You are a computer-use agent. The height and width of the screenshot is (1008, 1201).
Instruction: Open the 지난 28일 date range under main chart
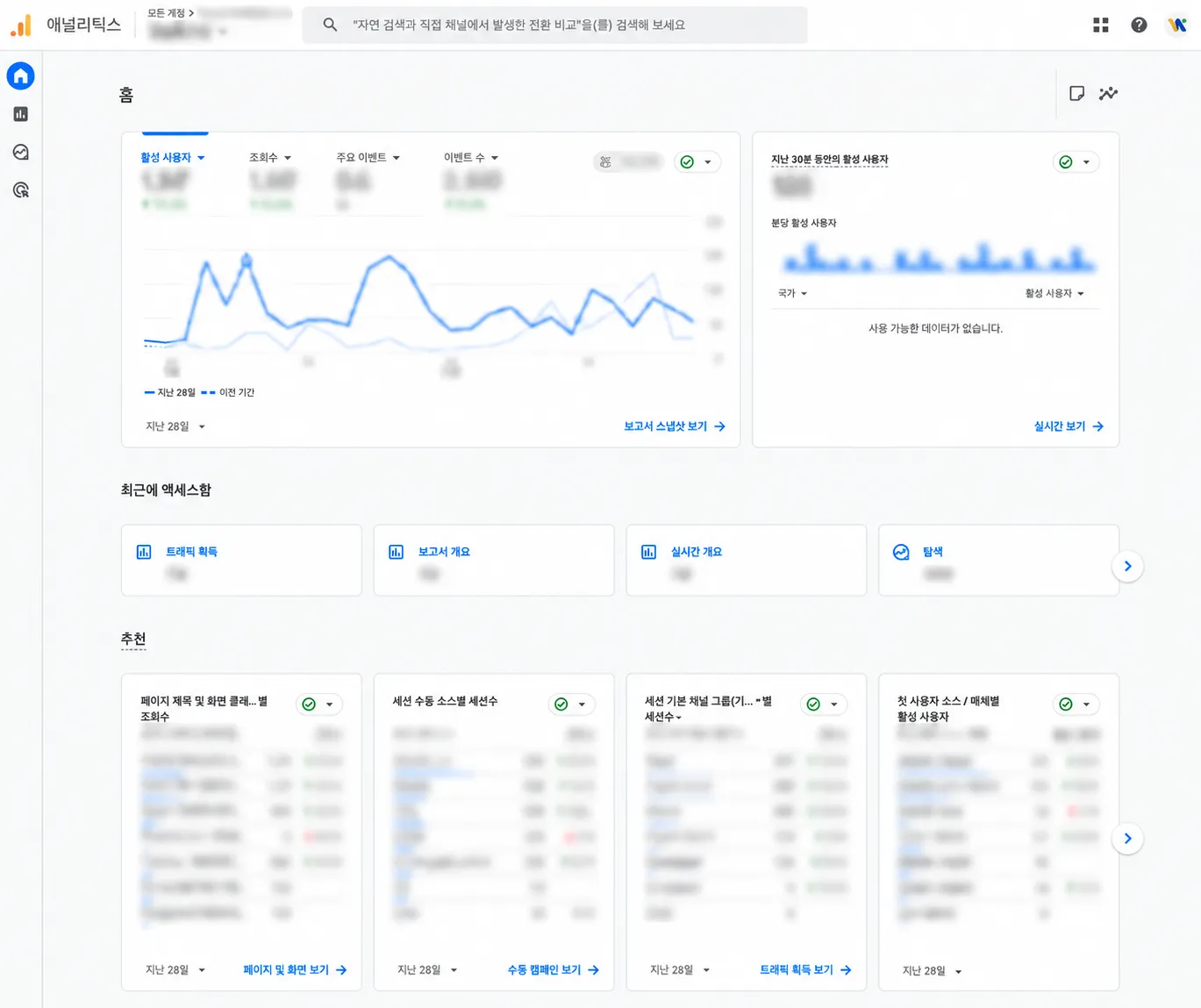tap(175, 426)
